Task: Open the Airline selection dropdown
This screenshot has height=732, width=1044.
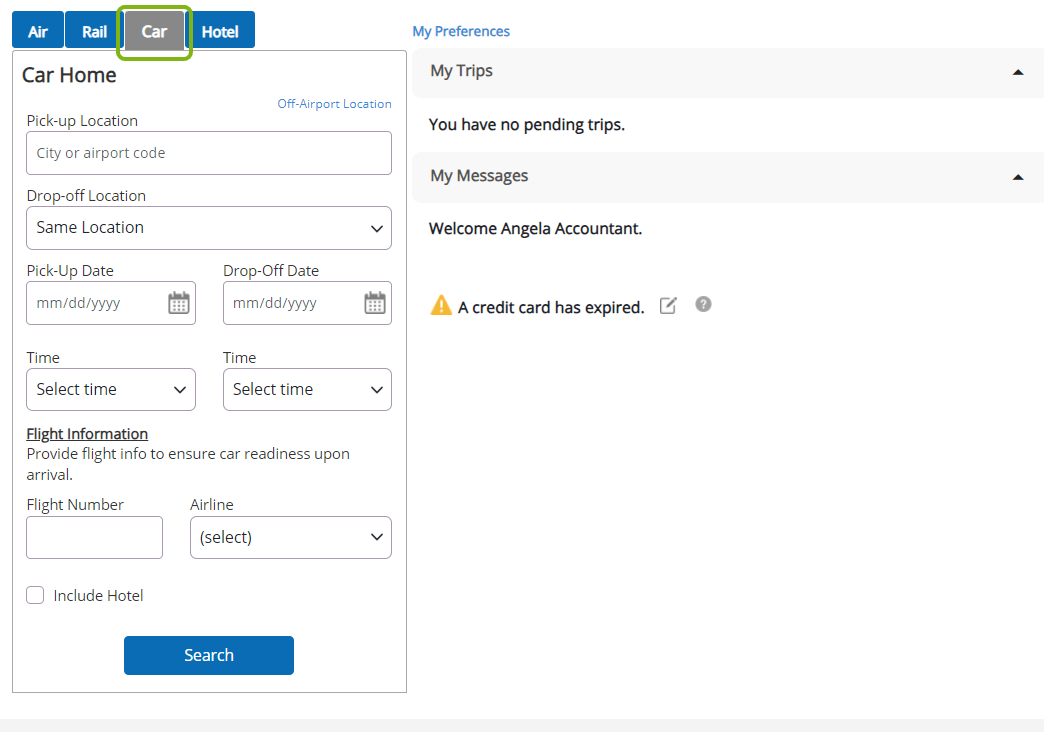Action: tap(290, 537)
